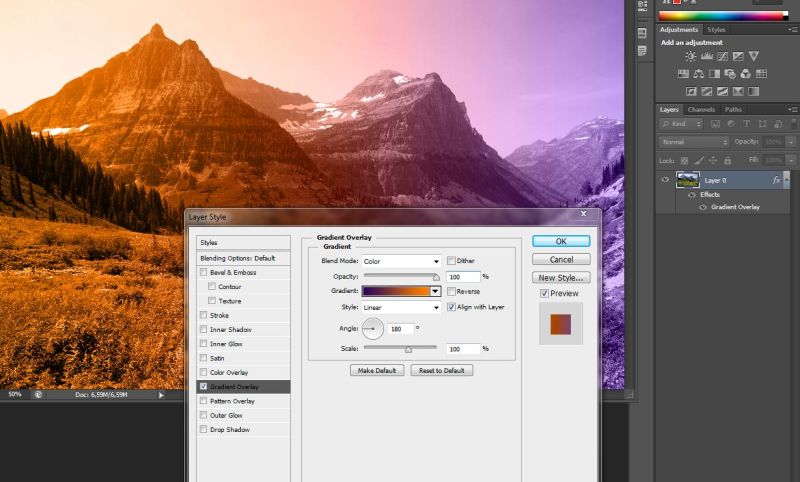Click the Cancel button
Image resolution: width=800 pixels, height=482 pixels.
pyautogui.click(x=561, y=260)
